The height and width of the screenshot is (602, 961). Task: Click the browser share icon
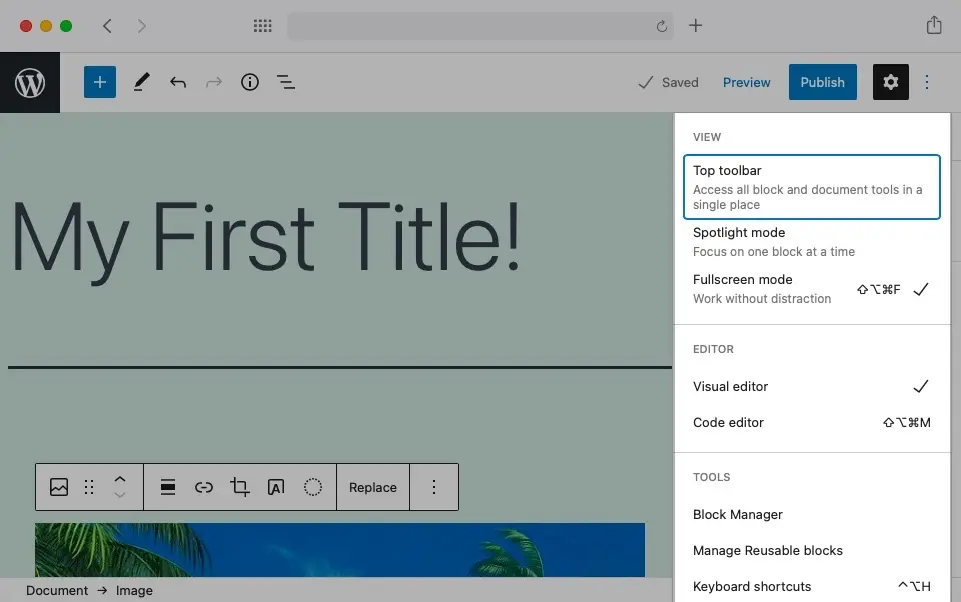coord(934,25)
